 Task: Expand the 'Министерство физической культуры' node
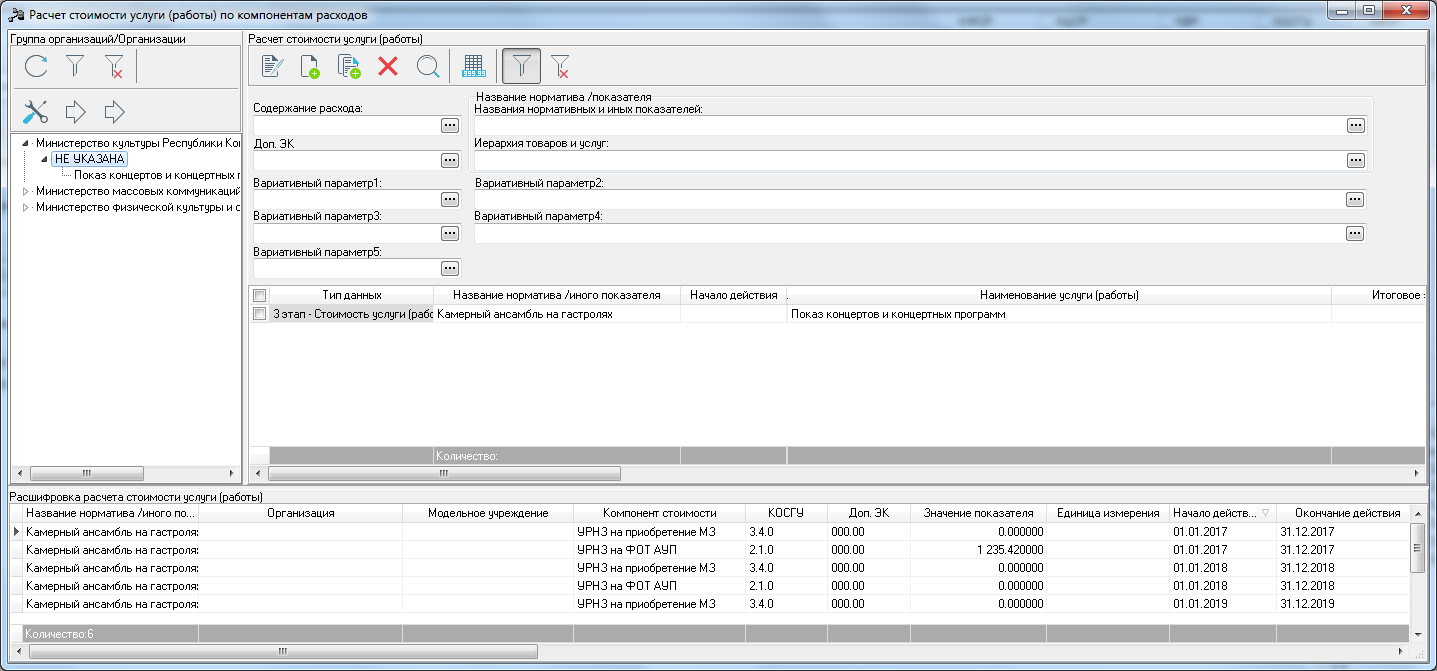point(25,207)
